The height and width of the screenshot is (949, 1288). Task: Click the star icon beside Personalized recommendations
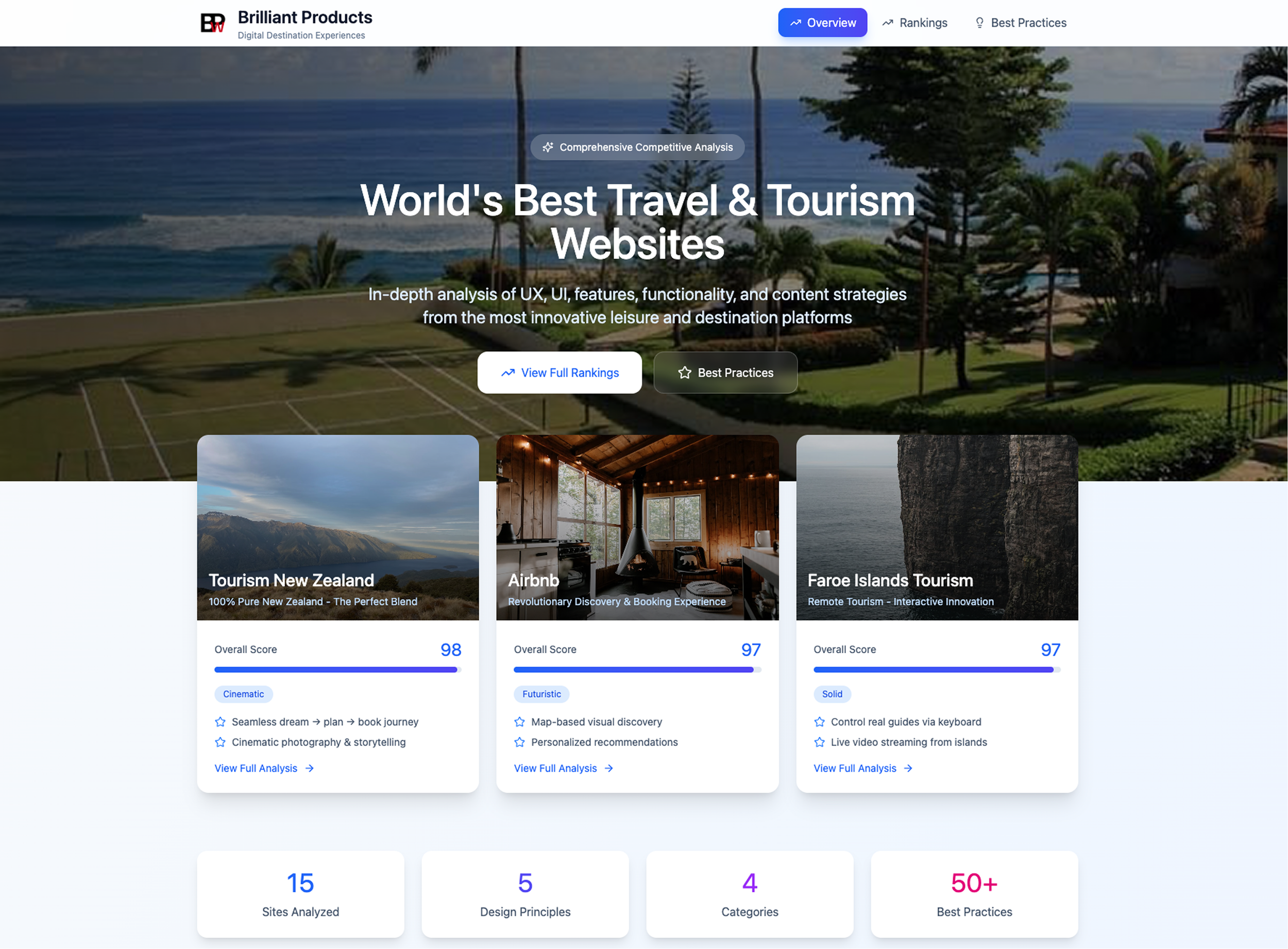519,742
